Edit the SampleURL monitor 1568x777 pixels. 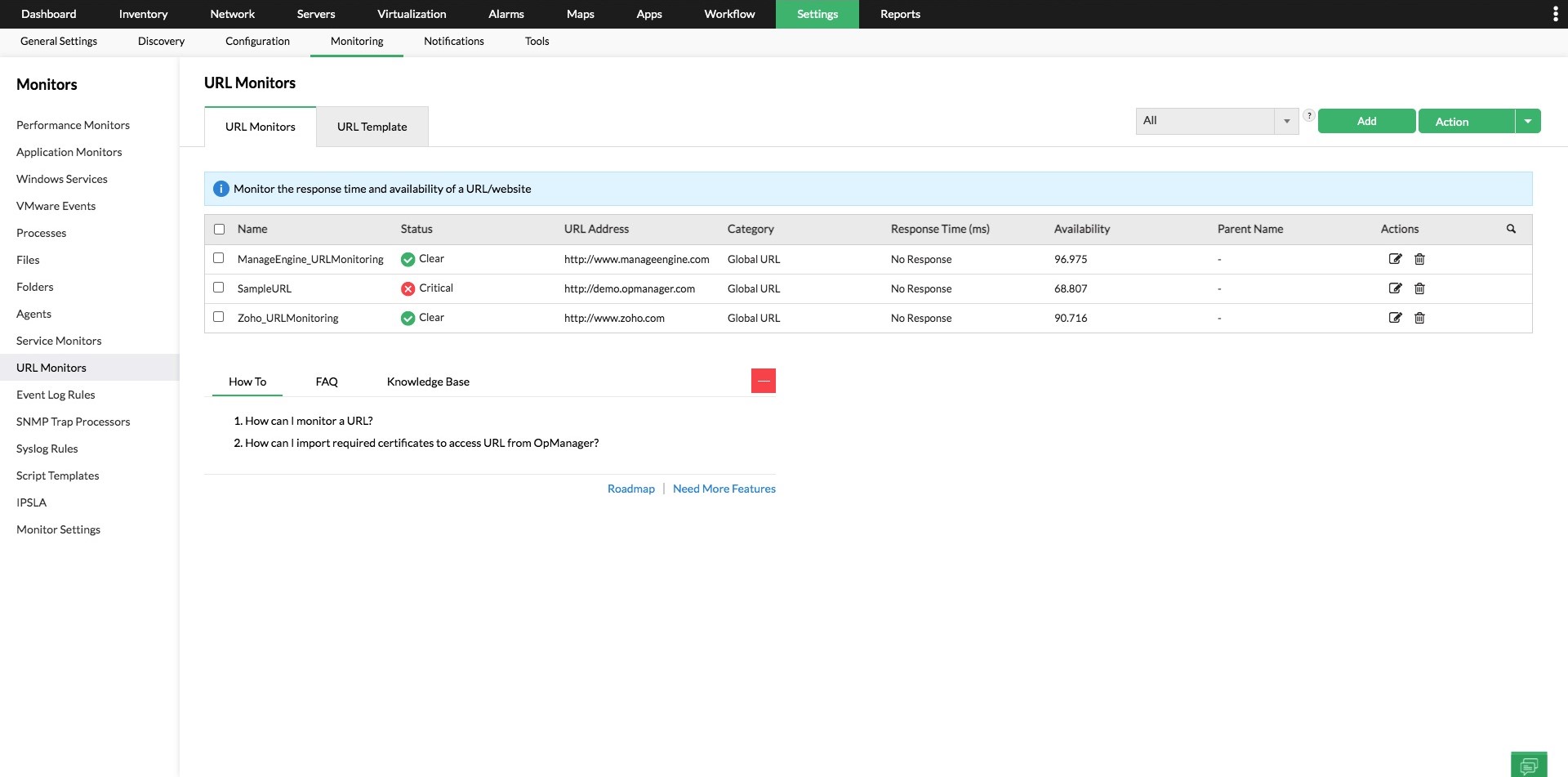1395,288
